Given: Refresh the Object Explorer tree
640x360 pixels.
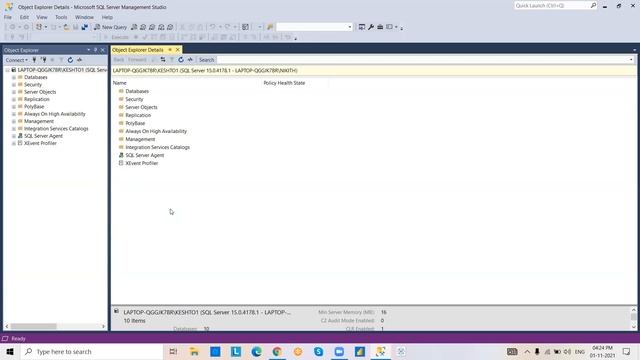Looking at the screenshot, I should (70, 60).
